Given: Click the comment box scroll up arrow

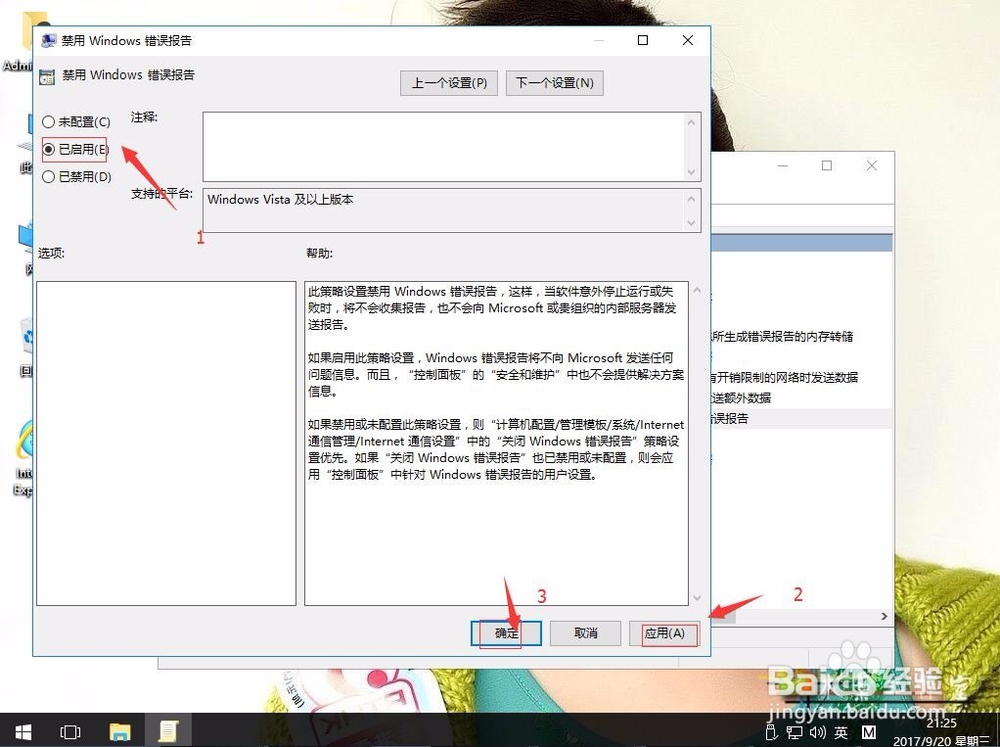Looking at the screenshot, I should (691, 121).
